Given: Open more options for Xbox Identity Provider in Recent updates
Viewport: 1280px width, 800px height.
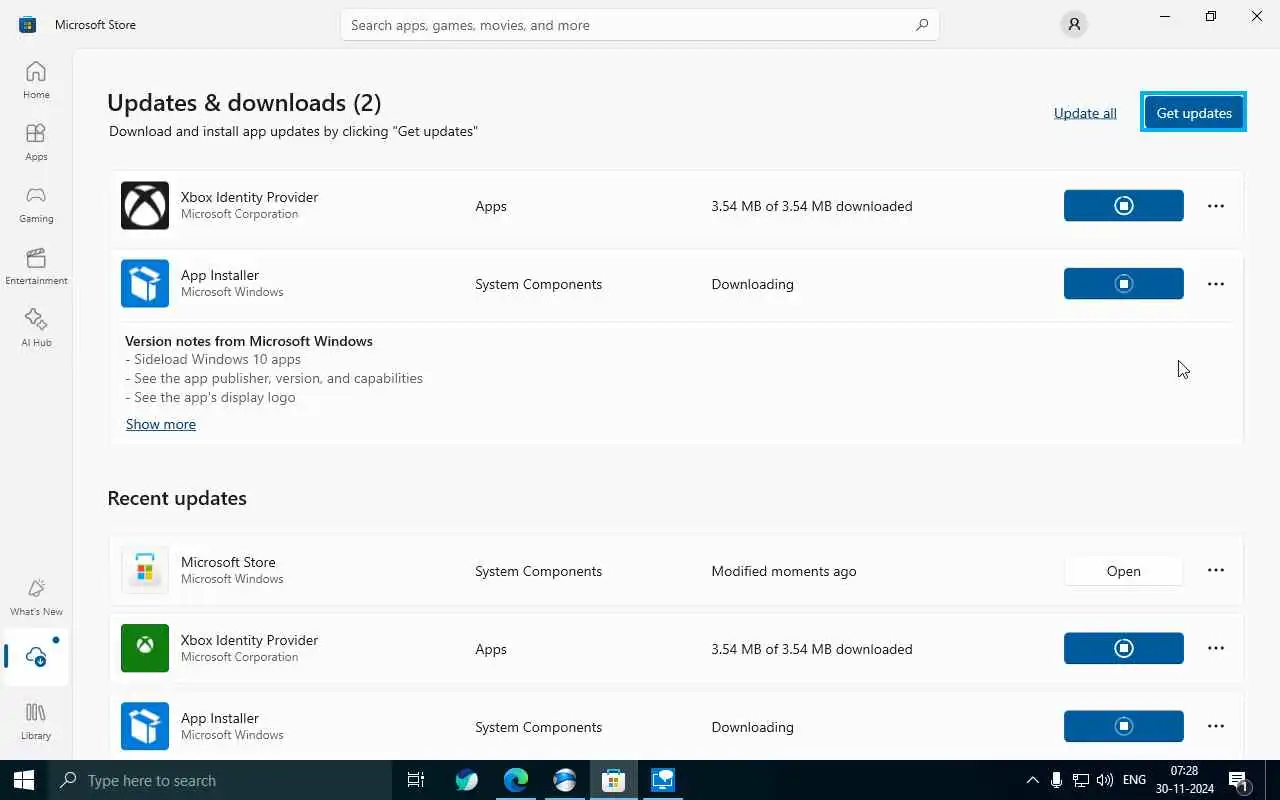Looking at the screenshot, I should (1216, 648).
